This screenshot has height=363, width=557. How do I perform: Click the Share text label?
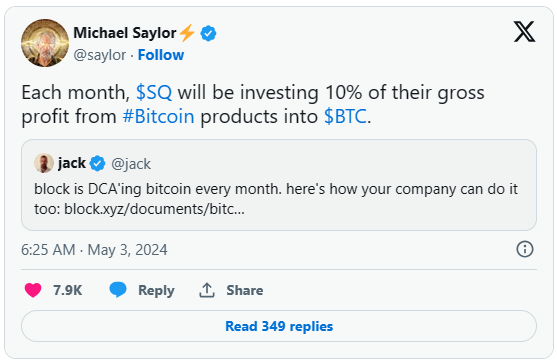tap(245, 290)
